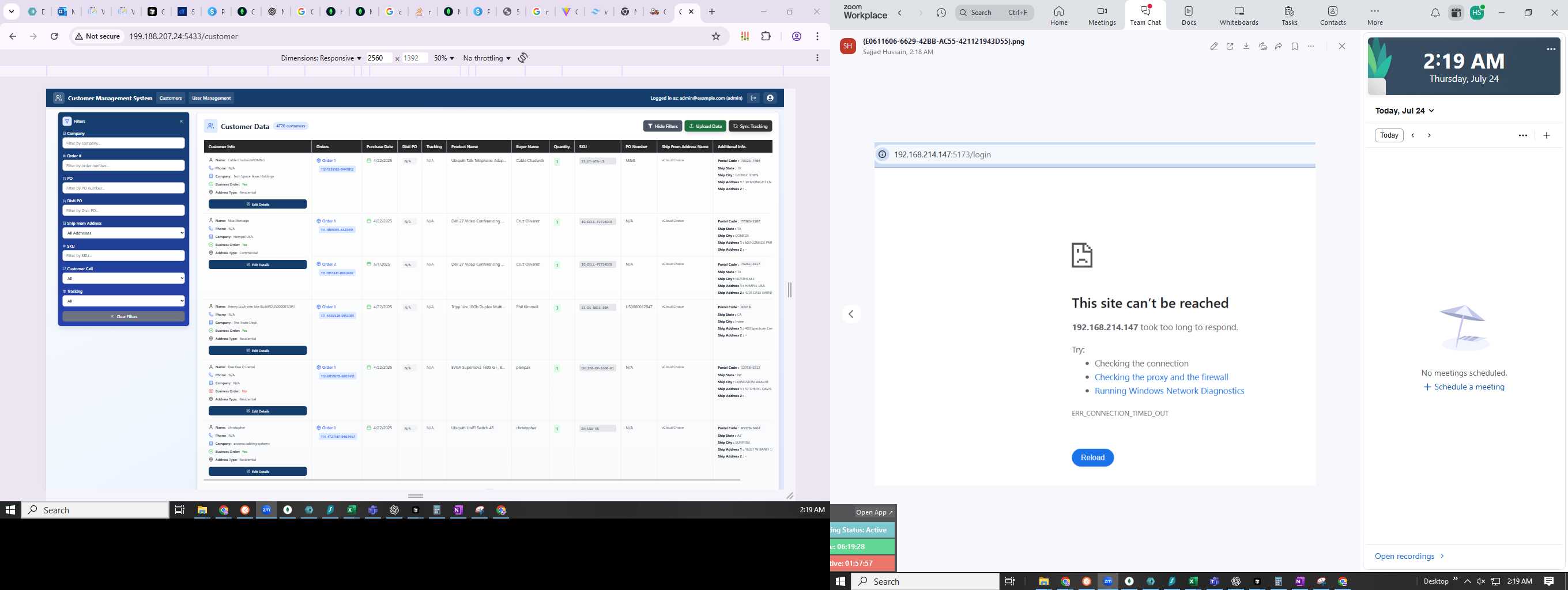Screen dimensions: 1568x590
Task: Toggle the Zoom calendar sidebar icon
Action: pos(1456,13)
